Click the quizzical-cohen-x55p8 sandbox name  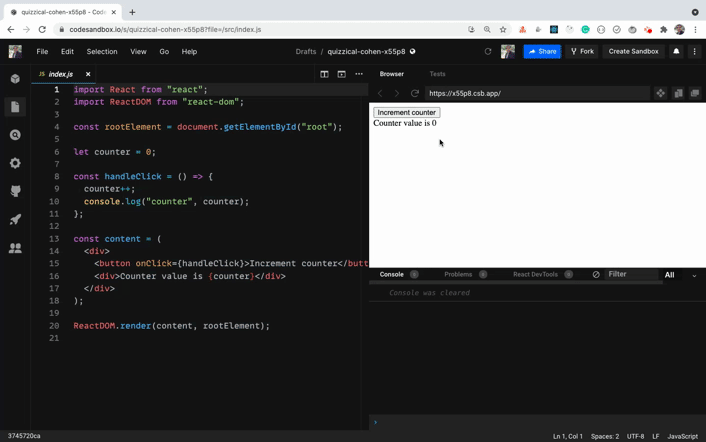click(x=367, y=51)
